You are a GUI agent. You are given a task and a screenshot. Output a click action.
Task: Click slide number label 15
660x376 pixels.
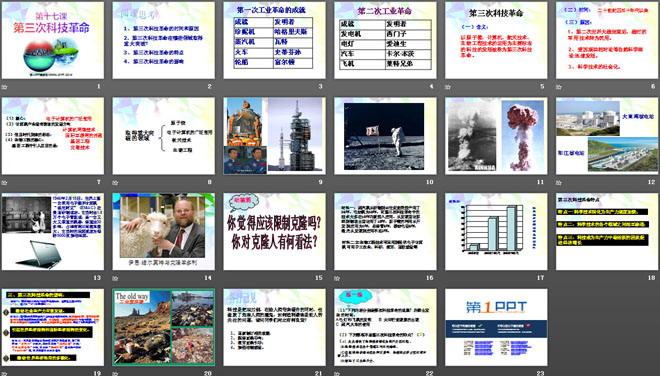coord(319,278)
